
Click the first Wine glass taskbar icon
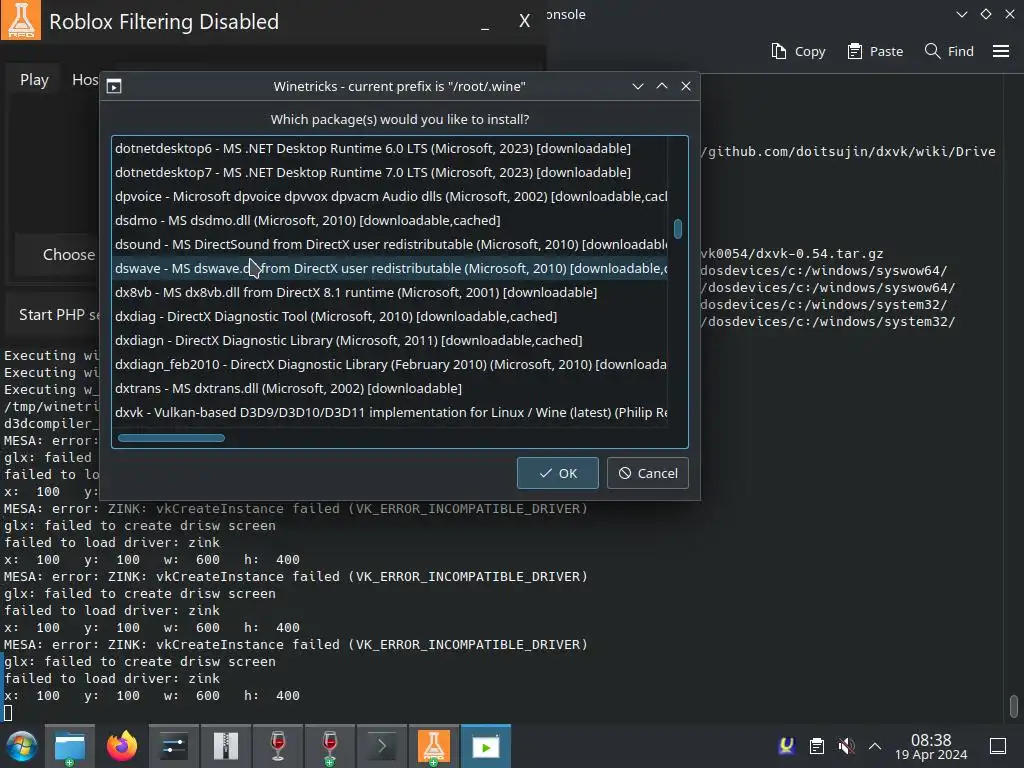pyautogui.click(x=278, y=746)
